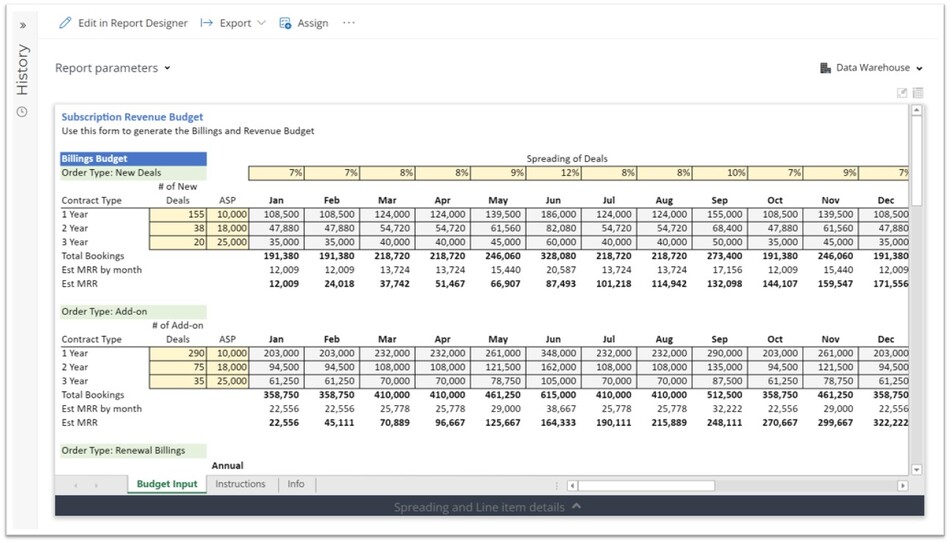The height and width of the screenshot is (543, 950).
Task: Open the more options ellipsis menu
Action: (x=349, y=23)
